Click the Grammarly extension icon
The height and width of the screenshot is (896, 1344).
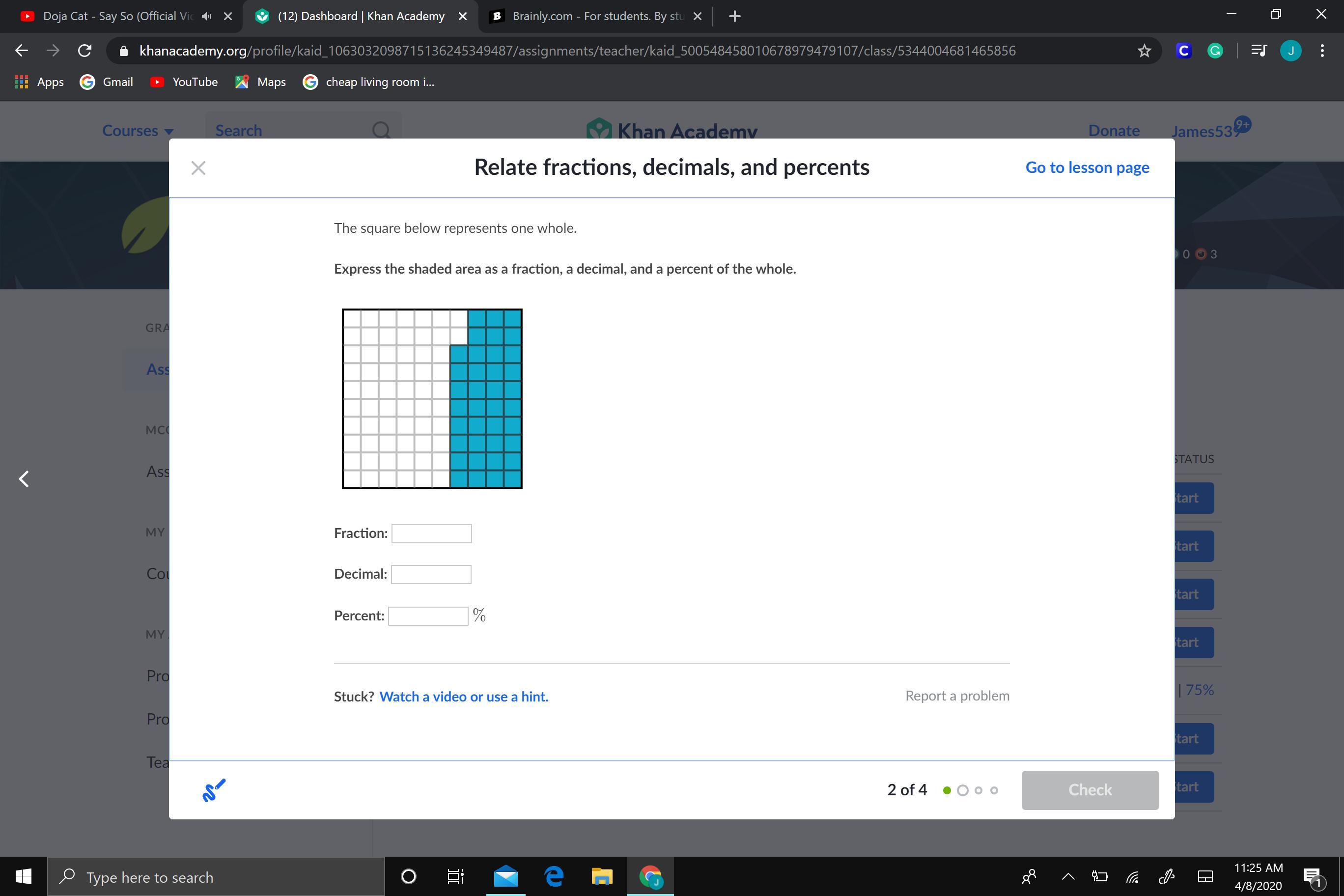[x=1215, y=51]
